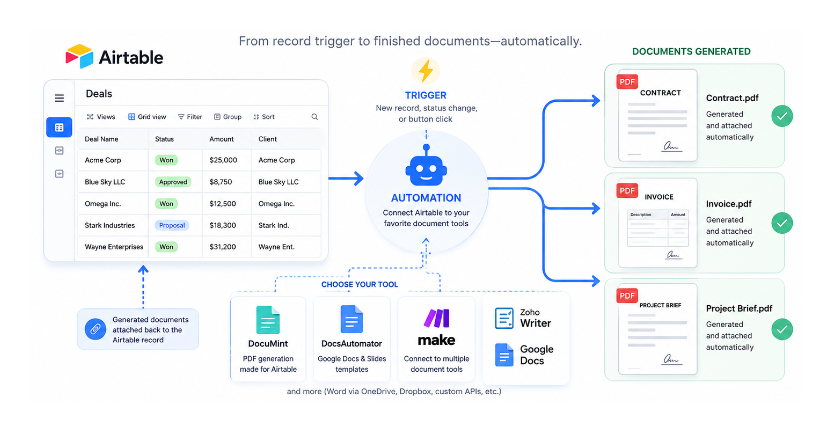Click the Airtable logo
The height and width of the screenshot is (431, 832).
(x=115, y=56)
